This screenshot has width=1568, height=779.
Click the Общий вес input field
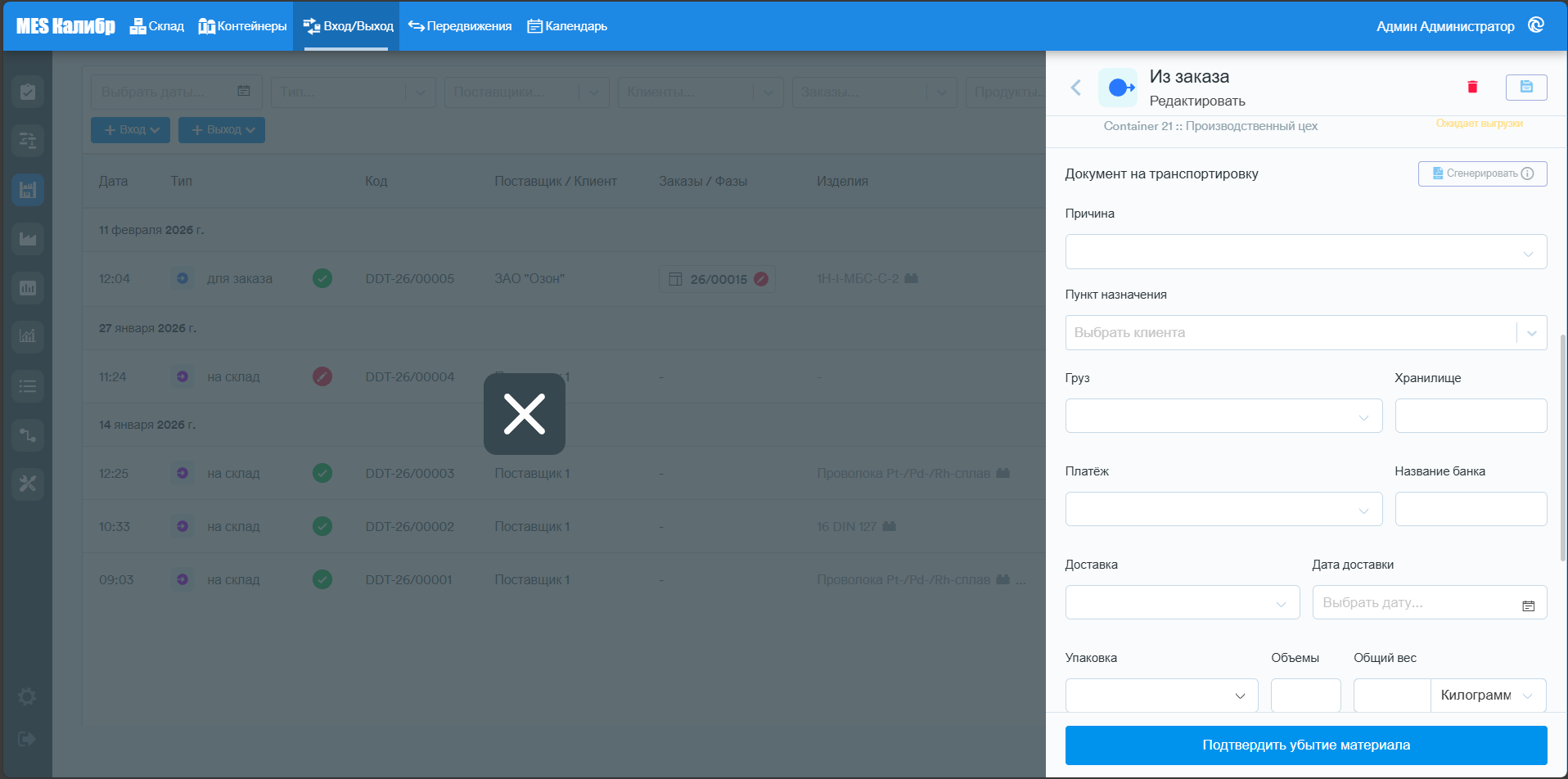[1392, 695]
